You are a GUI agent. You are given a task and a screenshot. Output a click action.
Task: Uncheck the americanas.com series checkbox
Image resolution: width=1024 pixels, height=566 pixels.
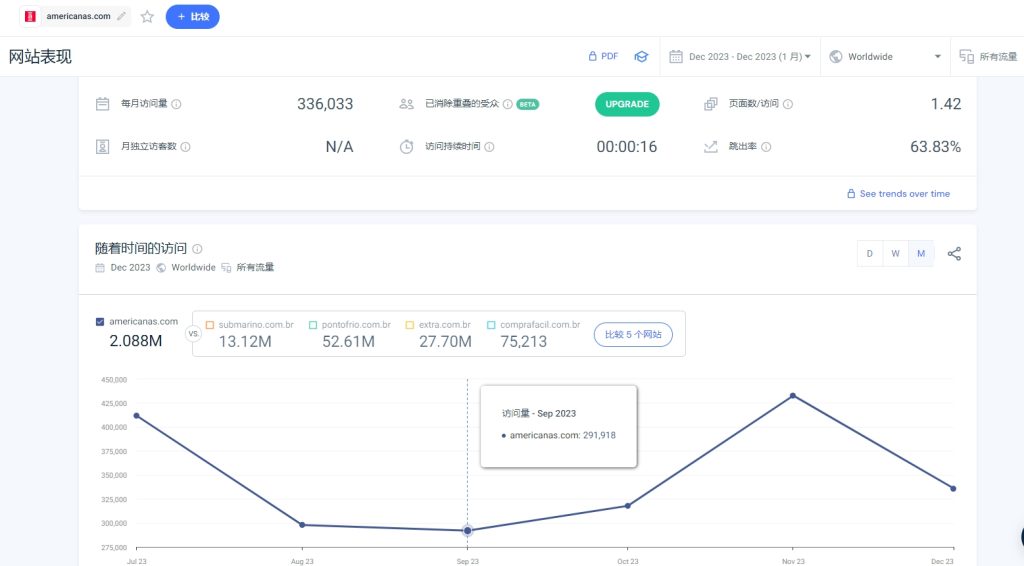(100, 322)
